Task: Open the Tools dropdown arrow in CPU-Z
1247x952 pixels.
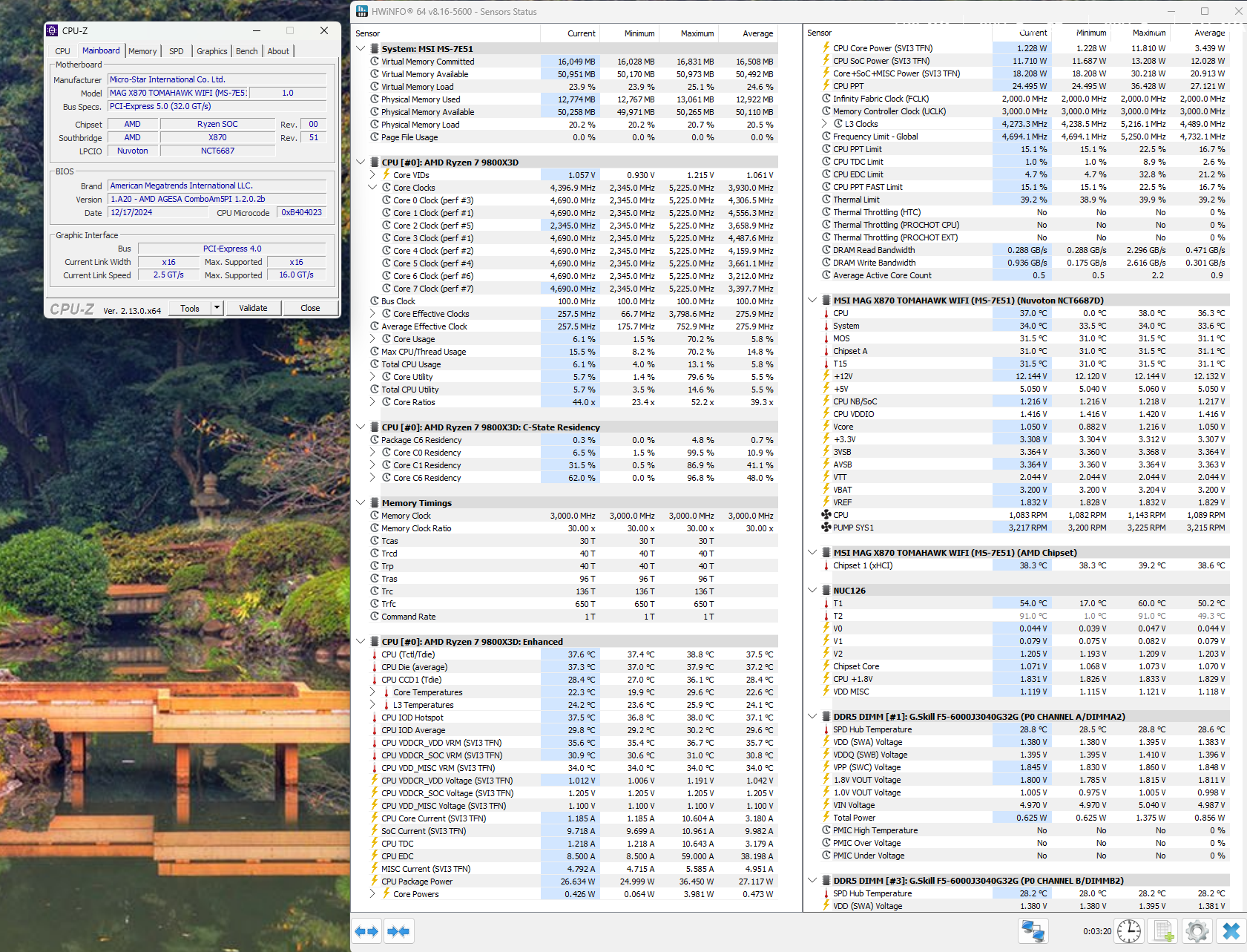Action: point(217,308)
